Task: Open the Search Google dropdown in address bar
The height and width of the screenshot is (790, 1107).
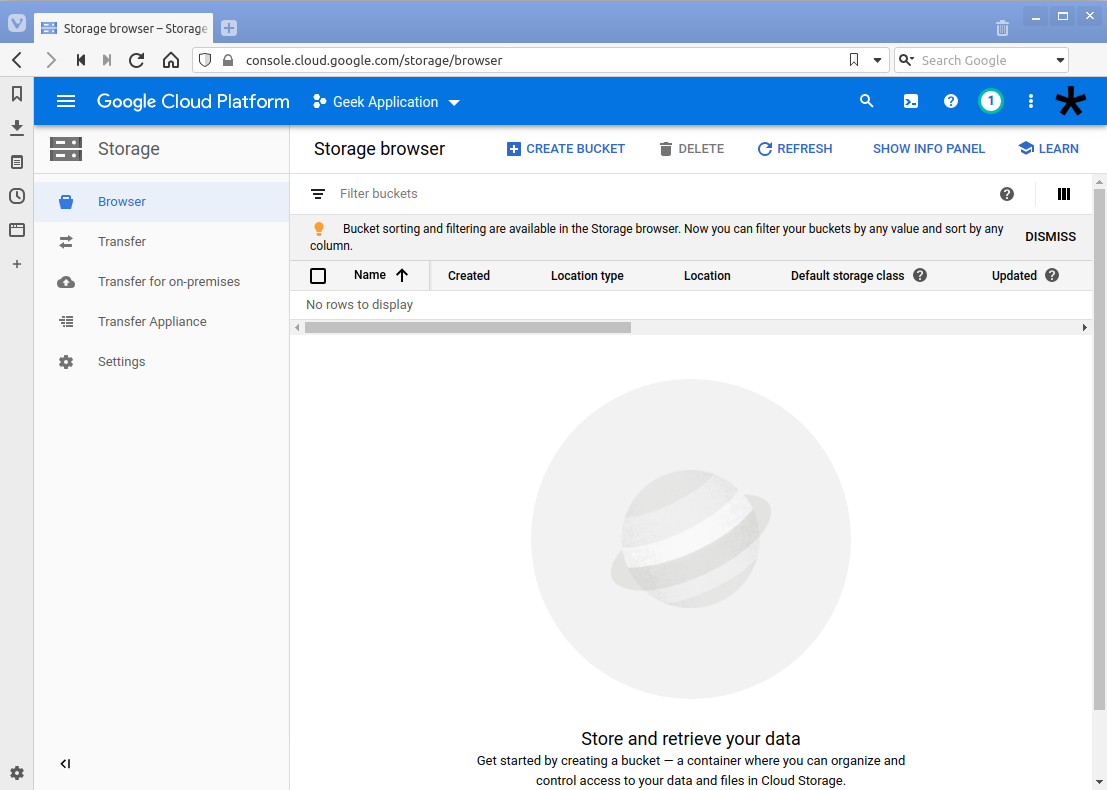Action: pos(1061,60)
